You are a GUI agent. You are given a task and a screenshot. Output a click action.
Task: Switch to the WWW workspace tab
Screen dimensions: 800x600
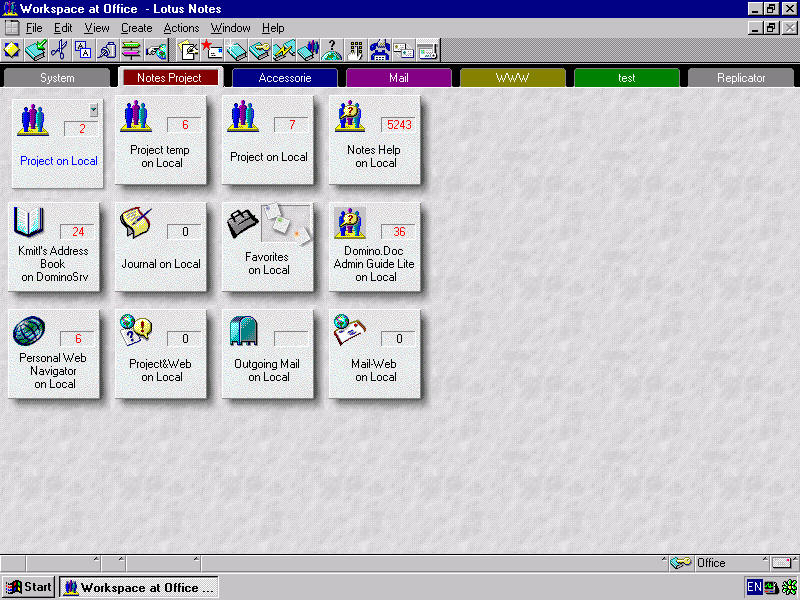coord(513,78)
